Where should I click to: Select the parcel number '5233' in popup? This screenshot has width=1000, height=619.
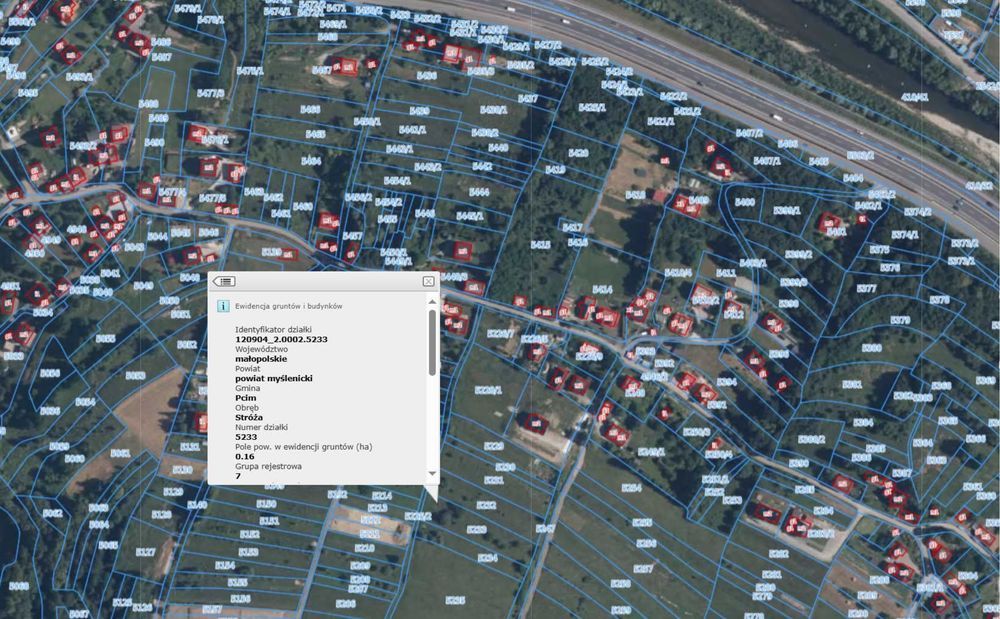click(x=246, y=437)
